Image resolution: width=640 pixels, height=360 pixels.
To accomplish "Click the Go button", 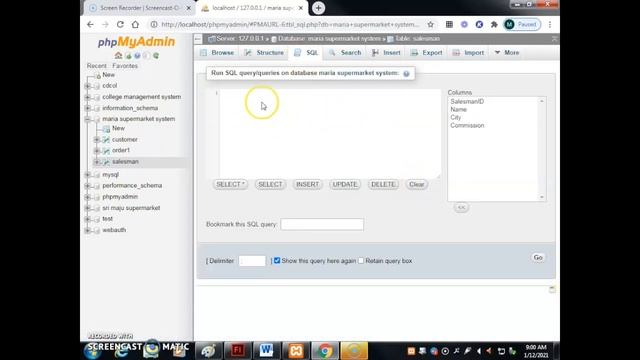I will 538,258.
